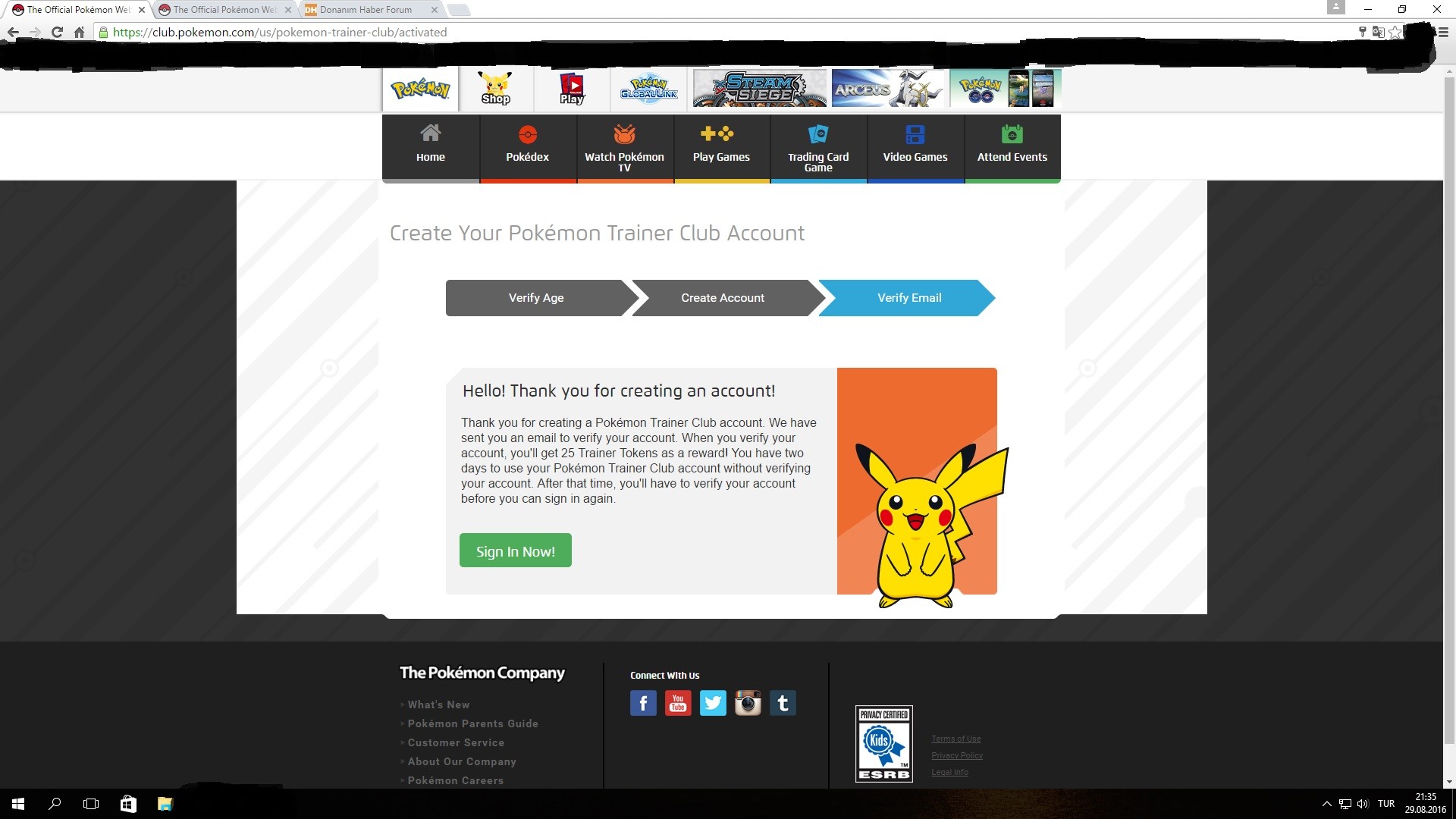Open File Explorer from taskbar

pos(165,804)
